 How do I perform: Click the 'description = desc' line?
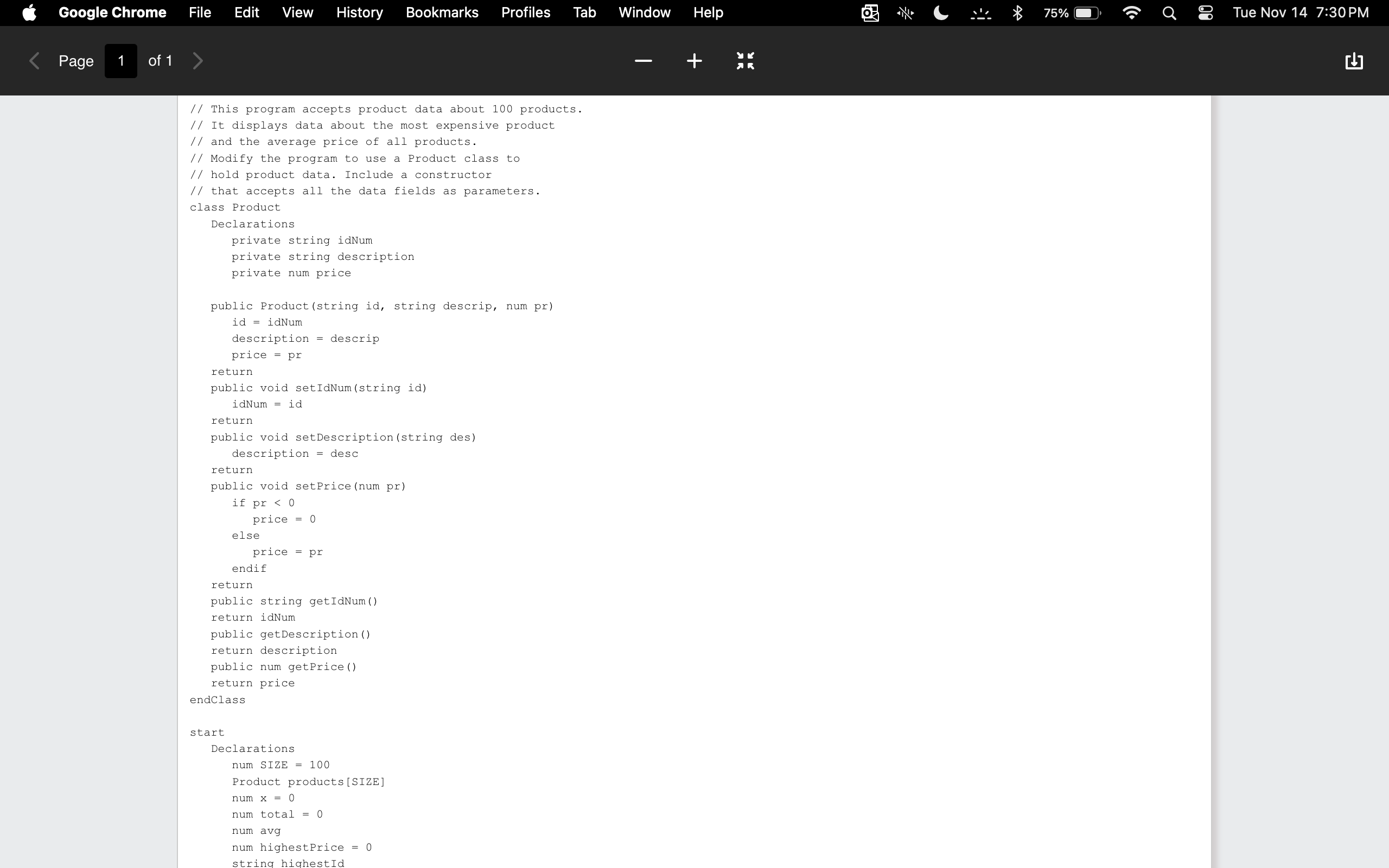(x=295, y=454)
